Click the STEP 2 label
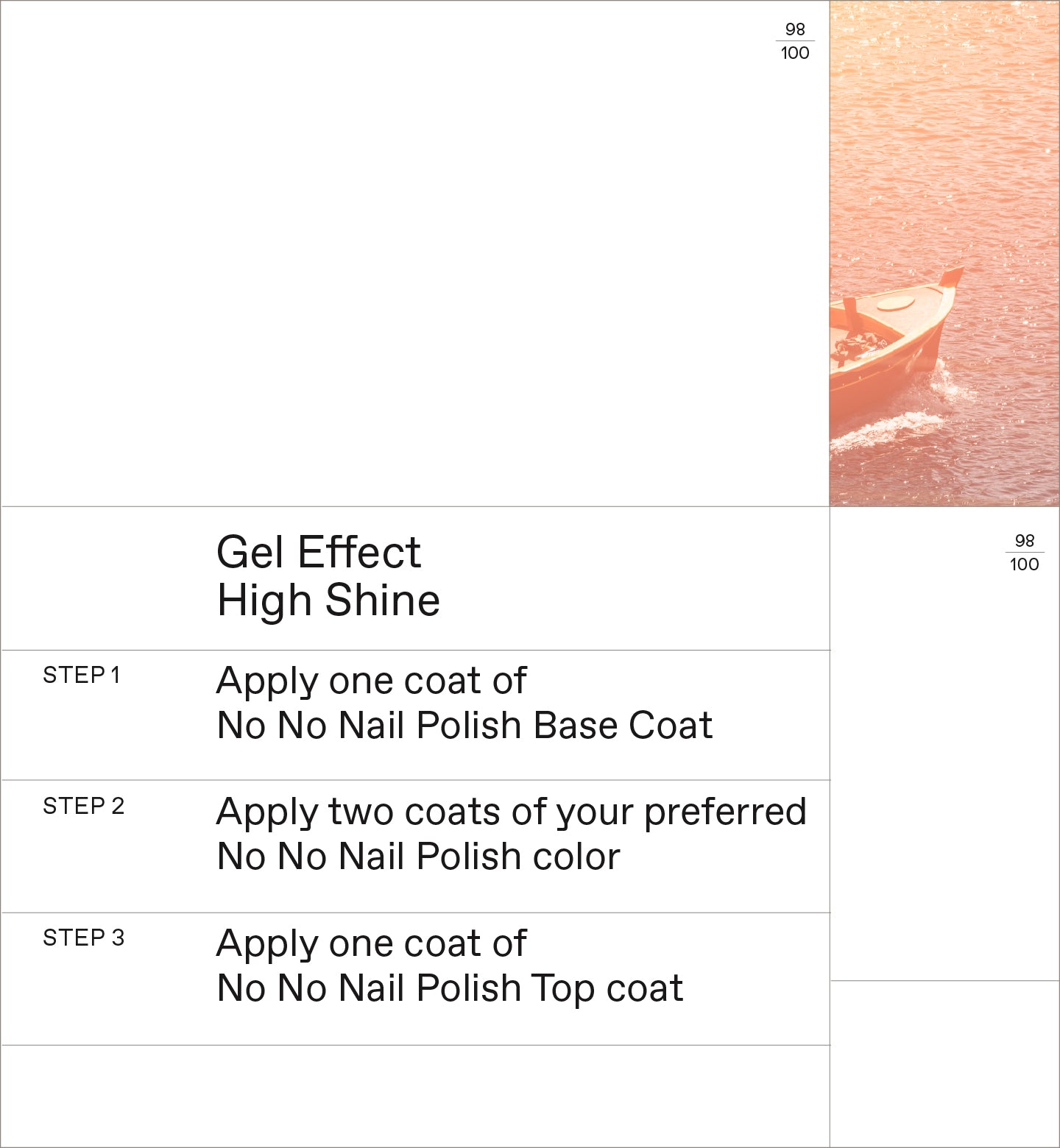 pyautogui.click(x=83, y=806)
